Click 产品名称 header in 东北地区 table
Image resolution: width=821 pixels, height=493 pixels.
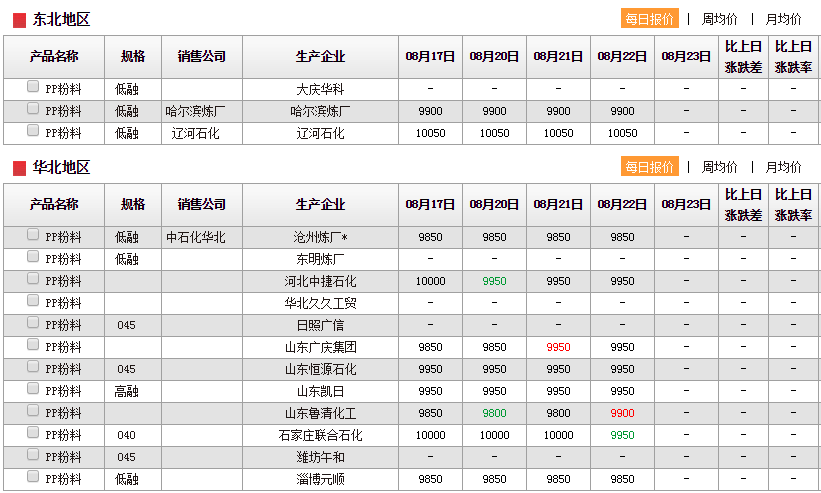[x=54, y=57]
